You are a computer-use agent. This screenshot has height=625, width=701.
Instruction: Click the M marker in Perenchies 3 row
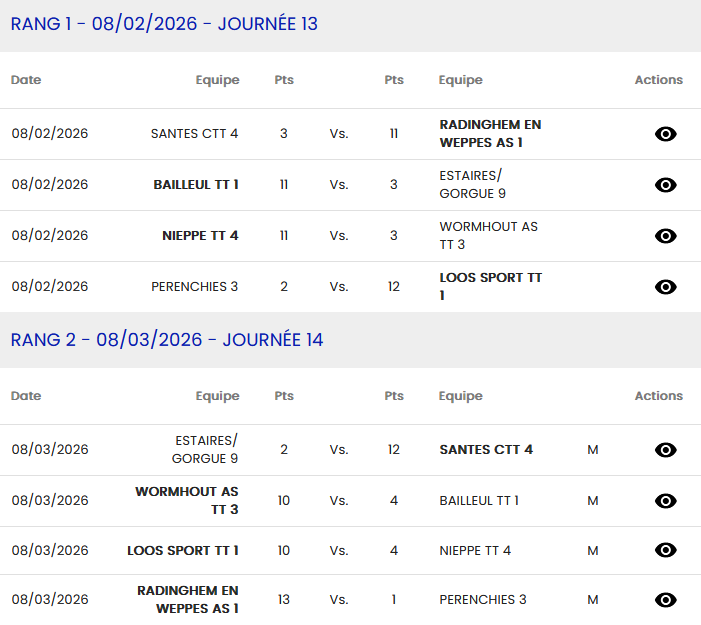click(593, 600)
